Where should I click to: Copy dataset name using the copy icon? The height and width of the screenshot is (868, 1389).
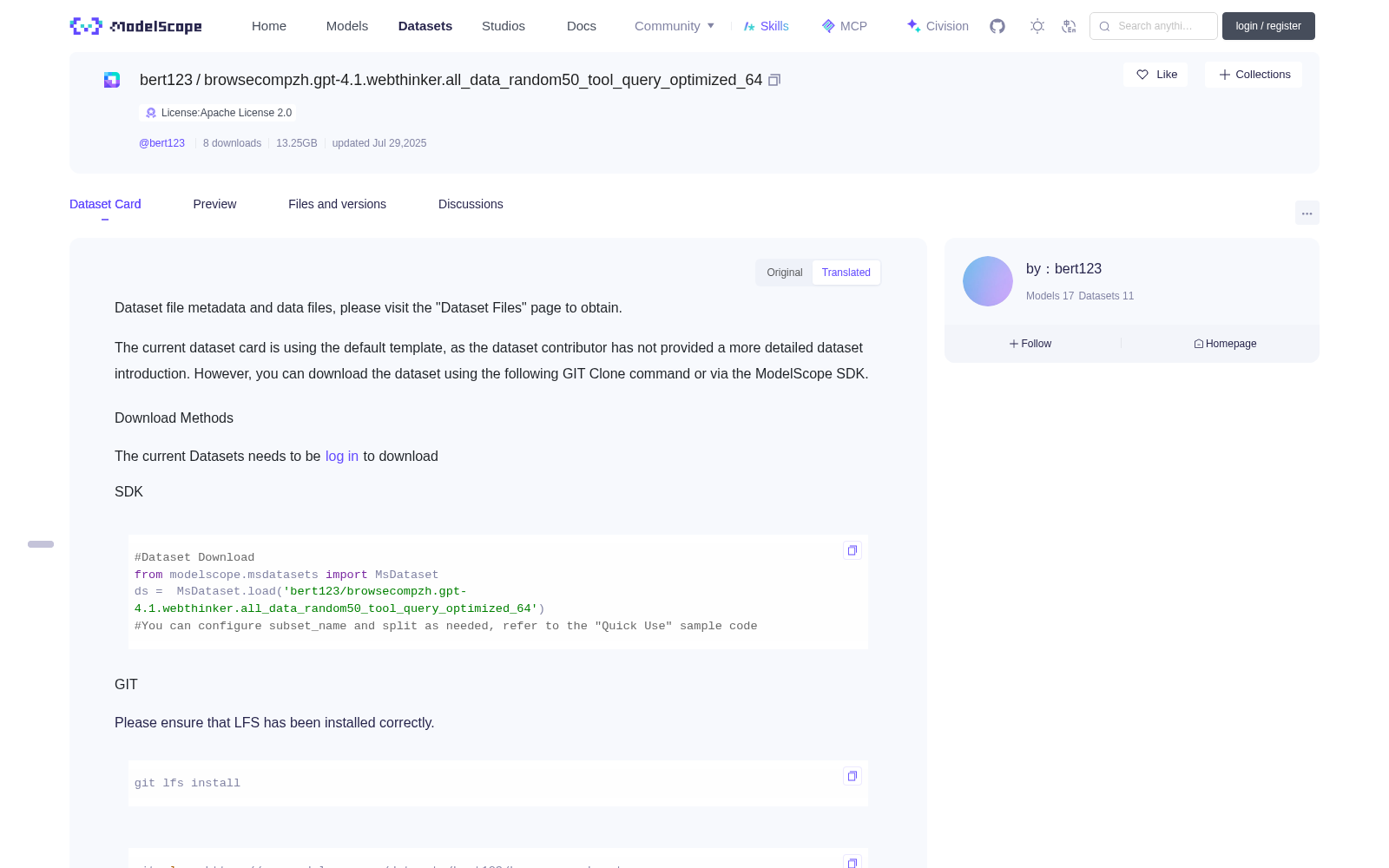tap(774, 80)
